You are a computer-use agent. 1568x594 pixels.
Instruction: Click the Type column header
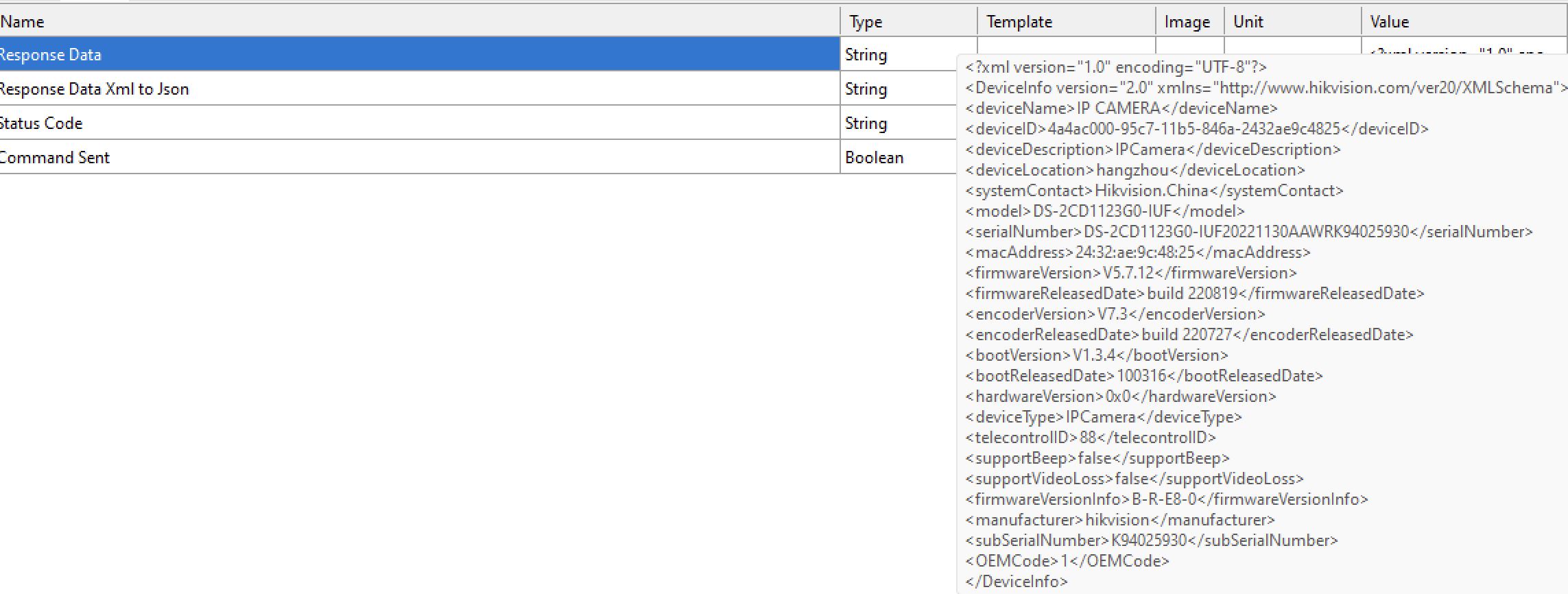pos(866,22)
